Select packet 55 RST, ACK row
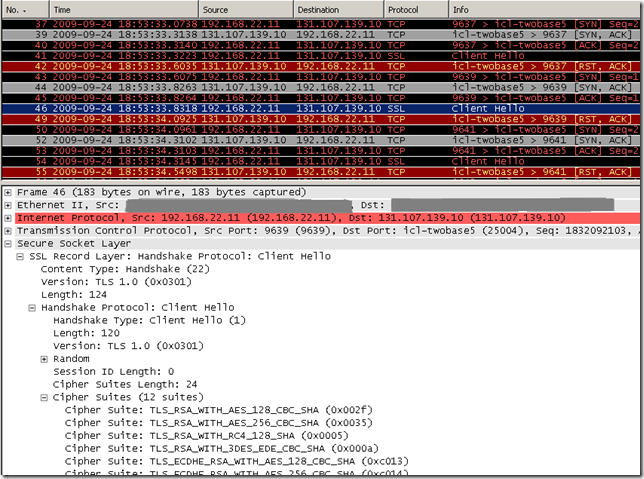Screen dimensions: 644x479 pyautogui.click(x=321, y=172)
